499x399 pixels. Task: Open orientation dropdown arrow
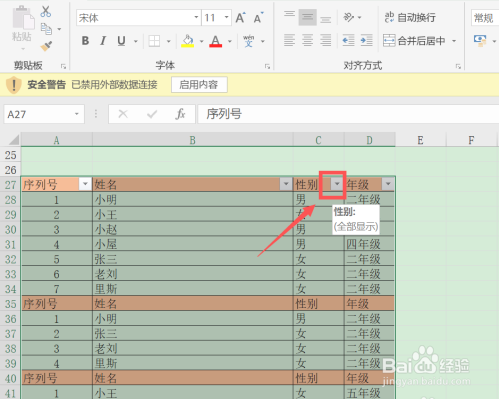pos(359,17)
